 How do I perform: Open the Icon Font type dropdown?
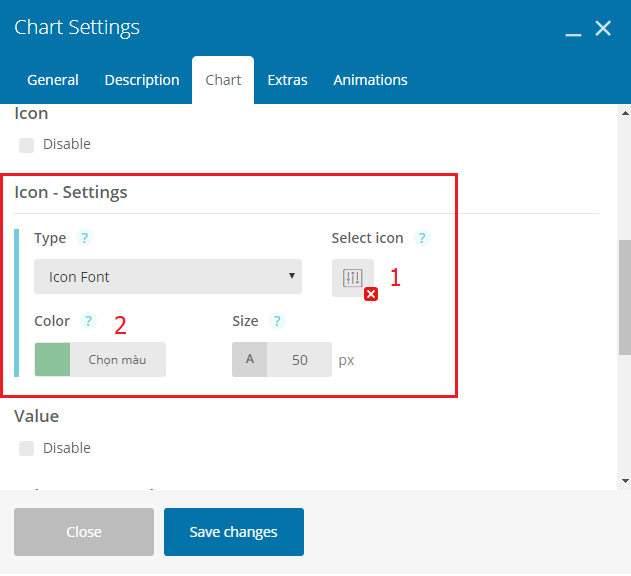pos(168,277)
